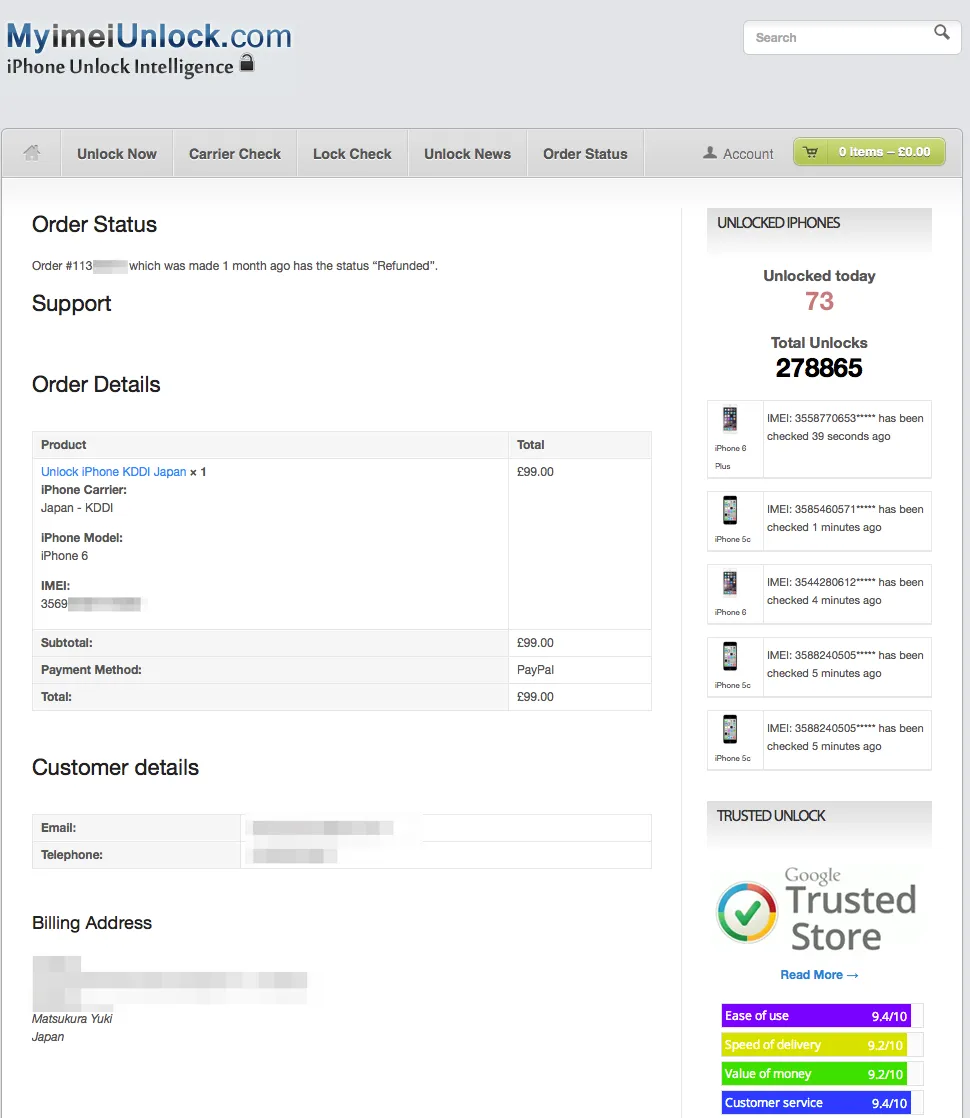Screen dimensions: 970x1118
Task: Click the iPhone 6 thumbnail in sidebar
Action: click(x=730, y=584)
